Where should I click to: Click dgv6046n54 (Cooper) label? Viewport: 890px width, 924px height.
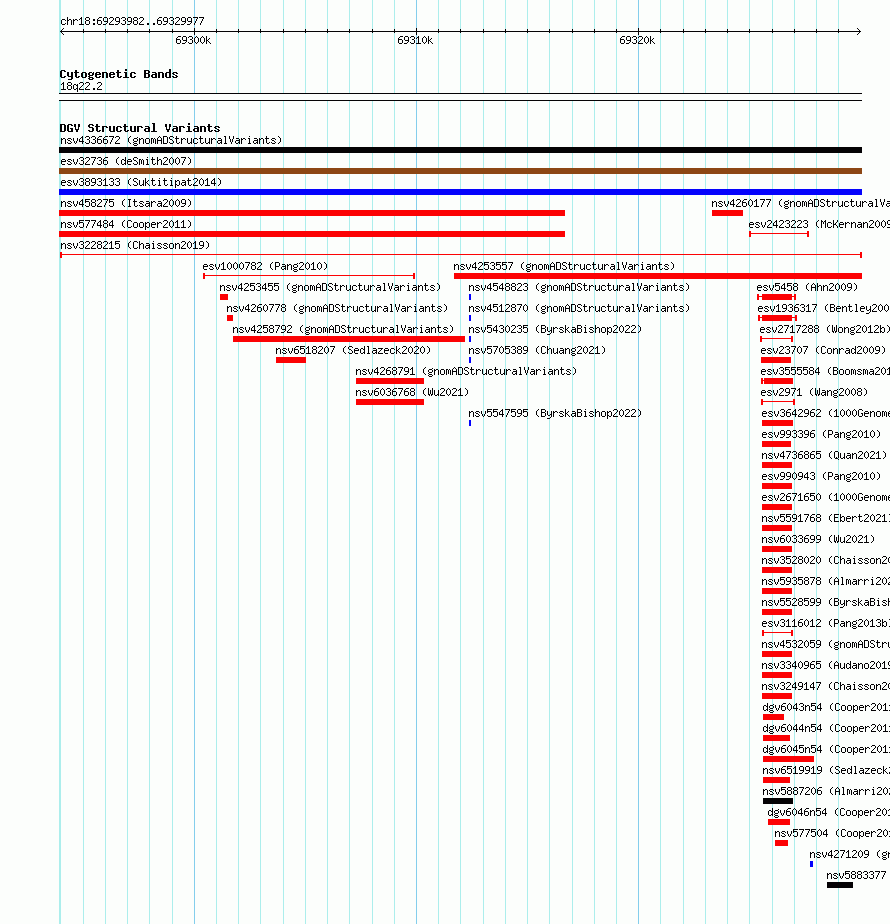point(828,813)
